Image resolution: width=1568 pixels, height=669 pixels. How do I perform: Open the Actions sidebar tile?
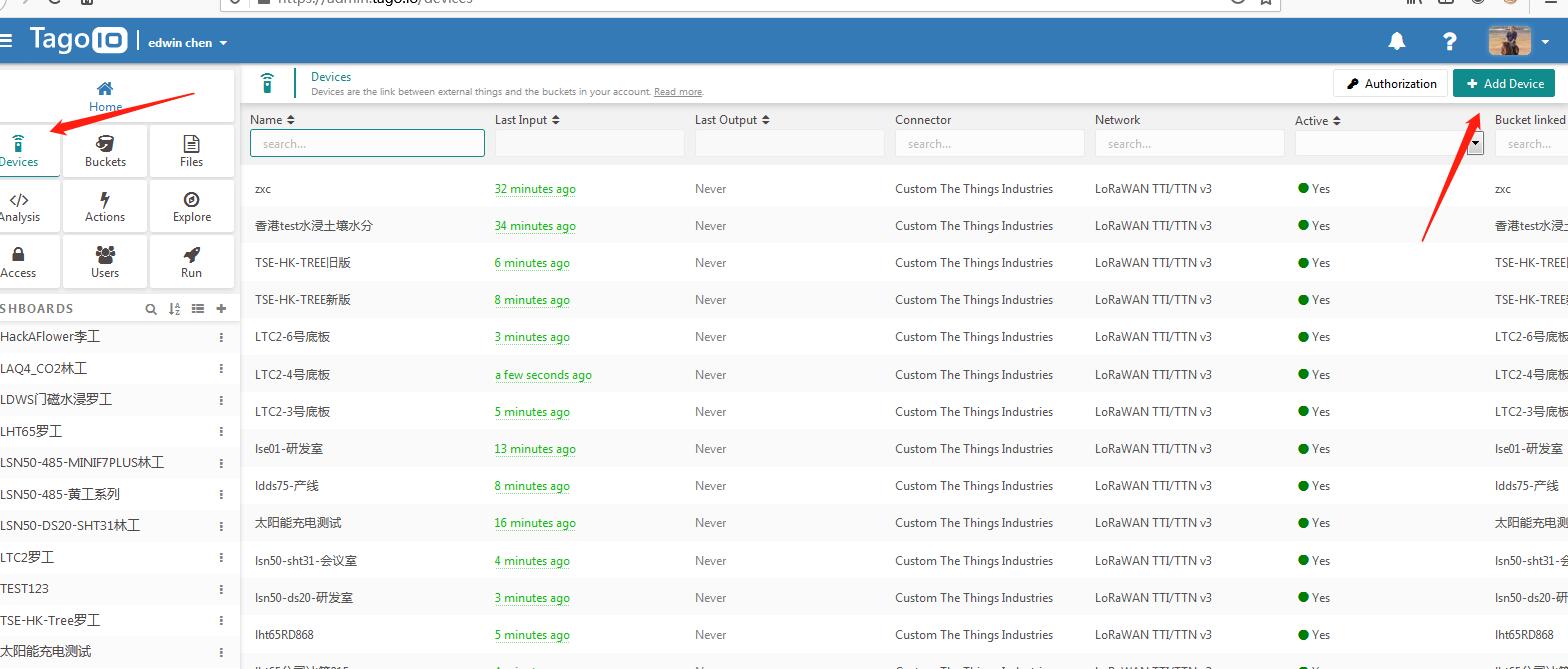(105, 206)
